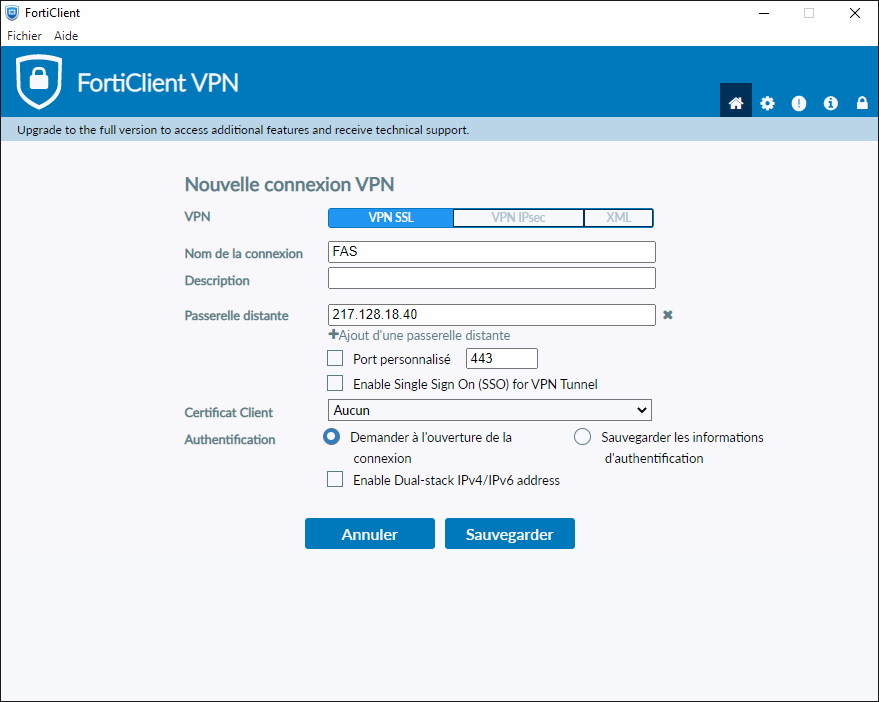Screen dimensions: 879x702
Task: Click the Sauvegarder button
Action: pyautogui.click(x=510, y=534)
